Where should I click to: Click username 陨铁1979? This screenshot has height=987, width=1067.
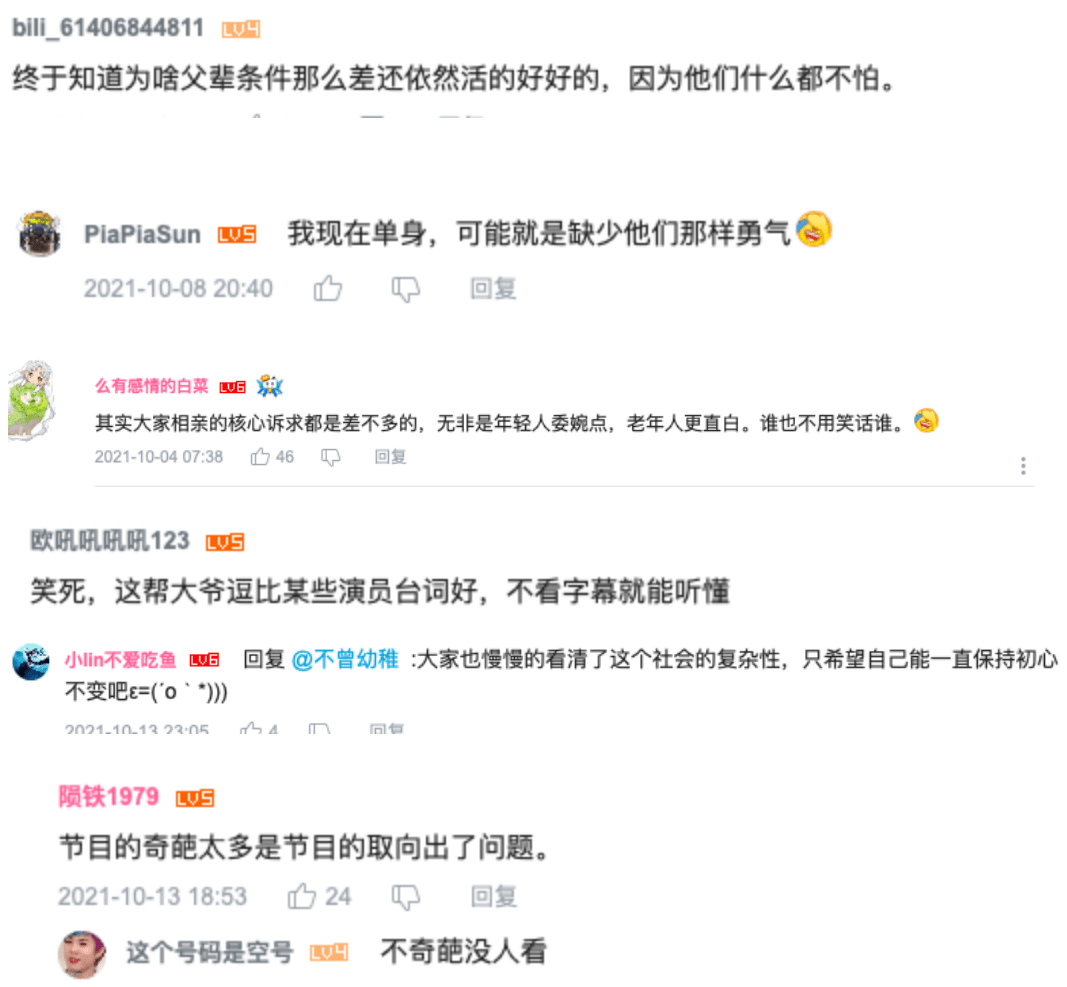[109, 796]
